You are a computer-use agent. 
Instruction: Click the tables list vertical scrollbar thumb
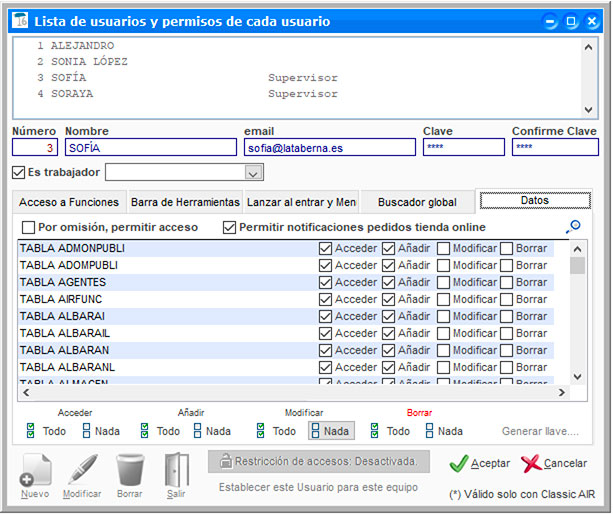coord(577,265)
